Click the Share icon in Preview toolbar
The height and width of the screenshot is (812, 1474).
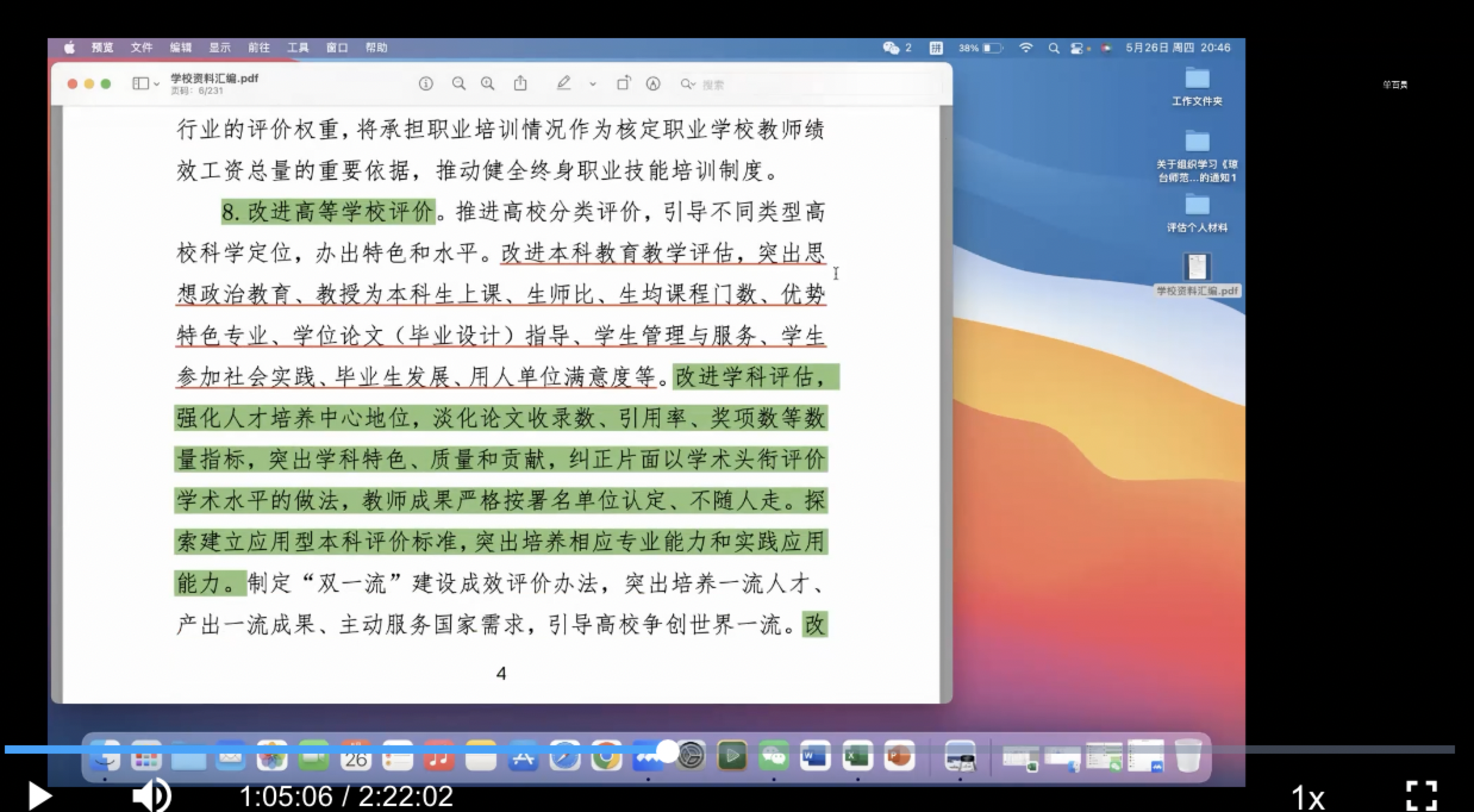pyautogui.click(x=520, y=84)
